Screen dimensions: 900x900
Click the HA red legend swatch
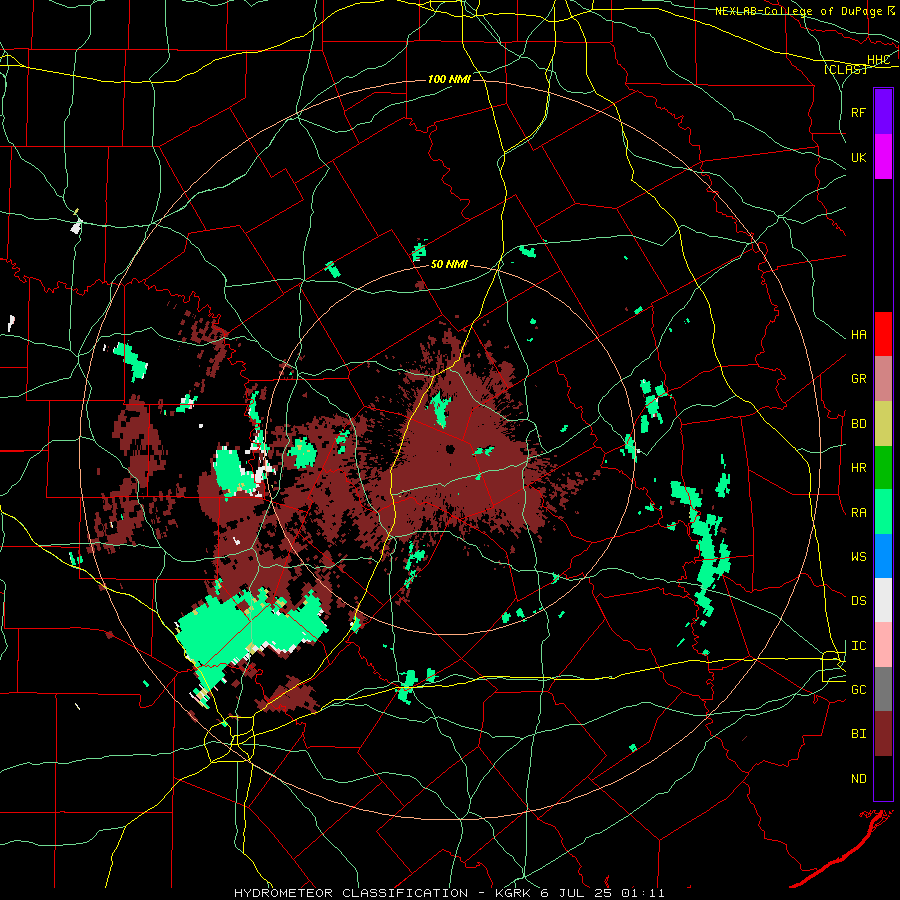883,334
